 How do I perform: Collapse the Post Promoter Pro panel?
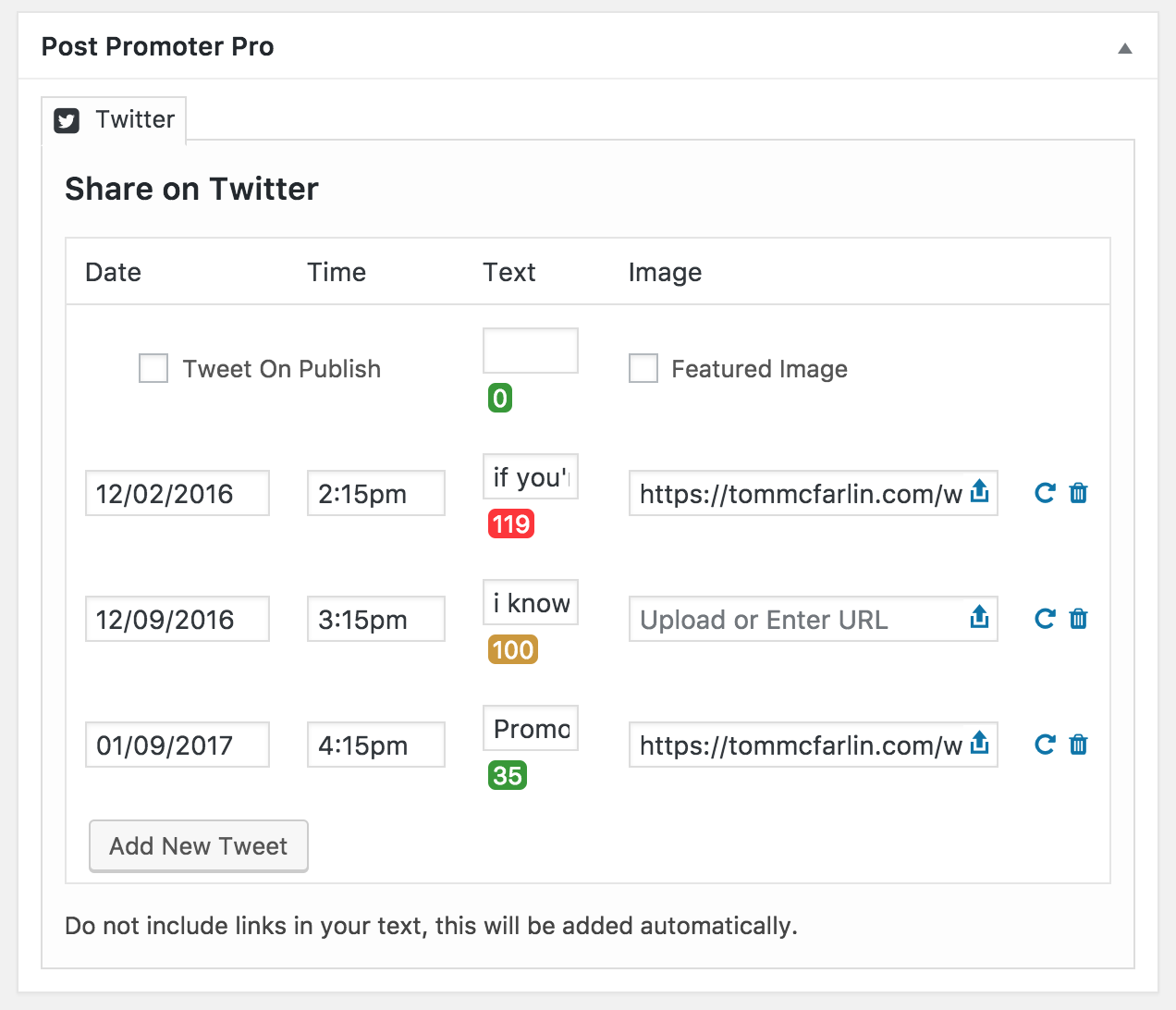coord(1124,47)
